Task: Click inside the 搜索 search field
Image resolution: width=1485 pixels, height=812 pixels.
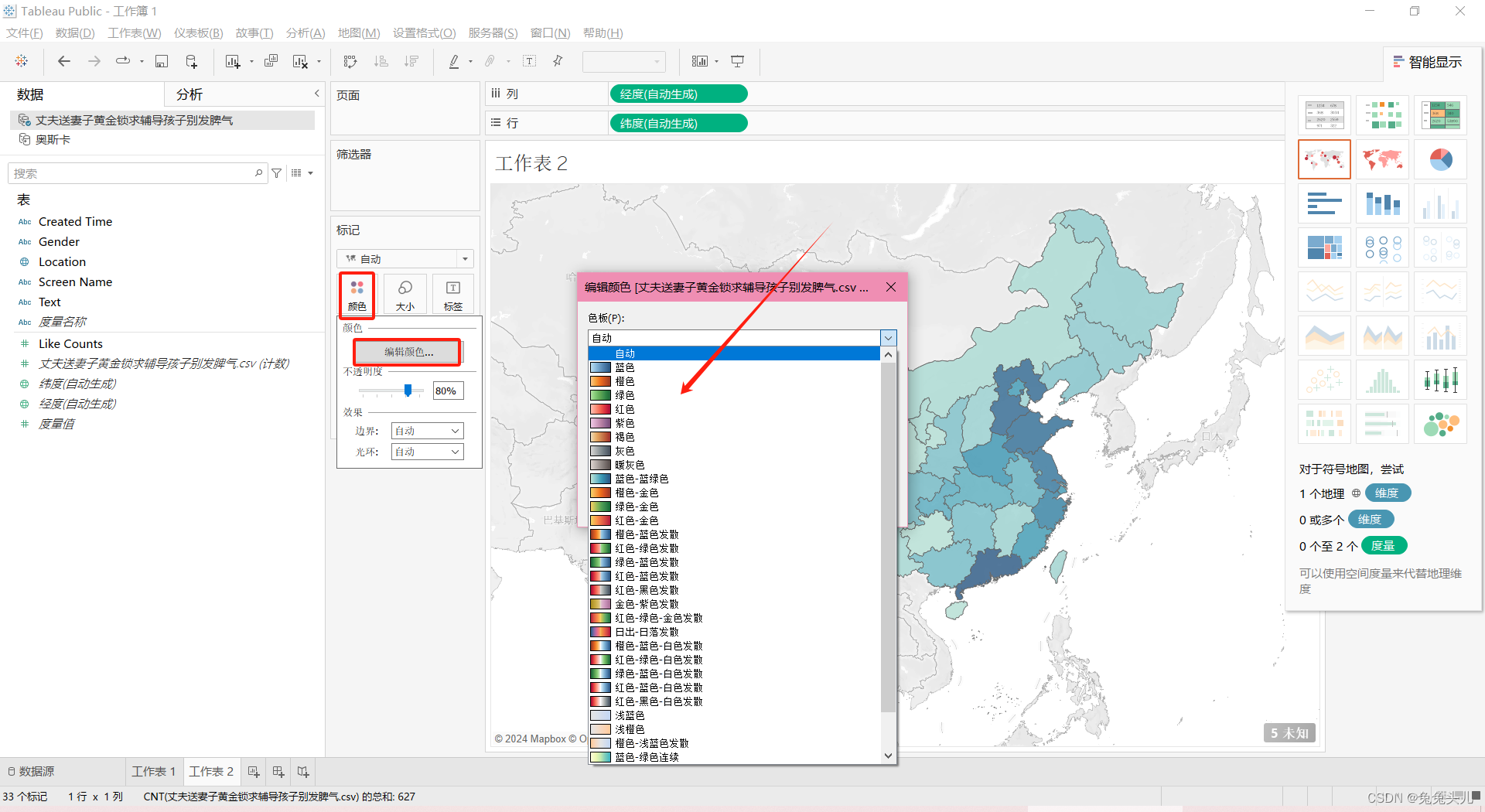Action: [x=131, y=172]
